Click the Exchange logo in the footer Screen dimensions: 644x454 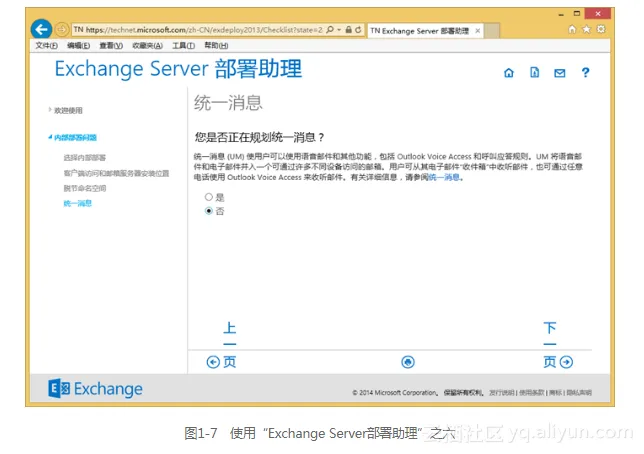pyautogui.click(x=96, y=389)
